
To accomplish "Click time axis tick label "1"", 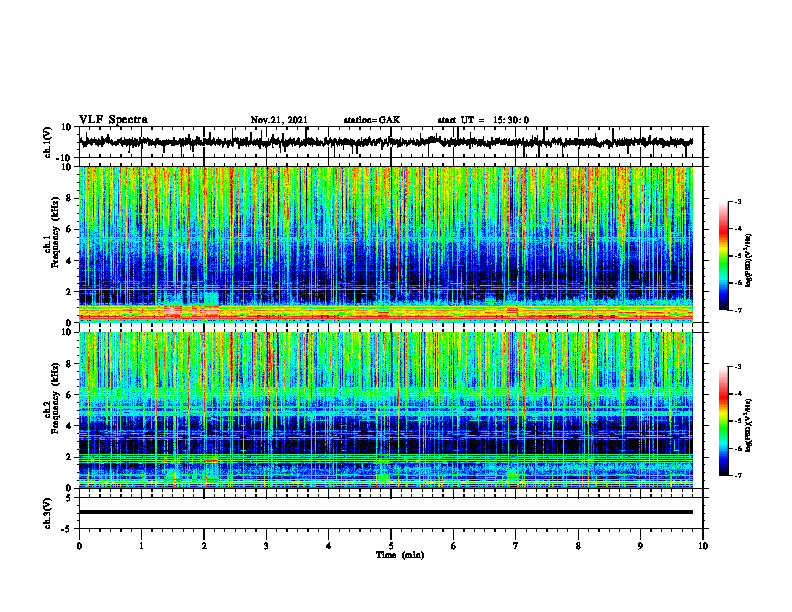I will (141, 546).
